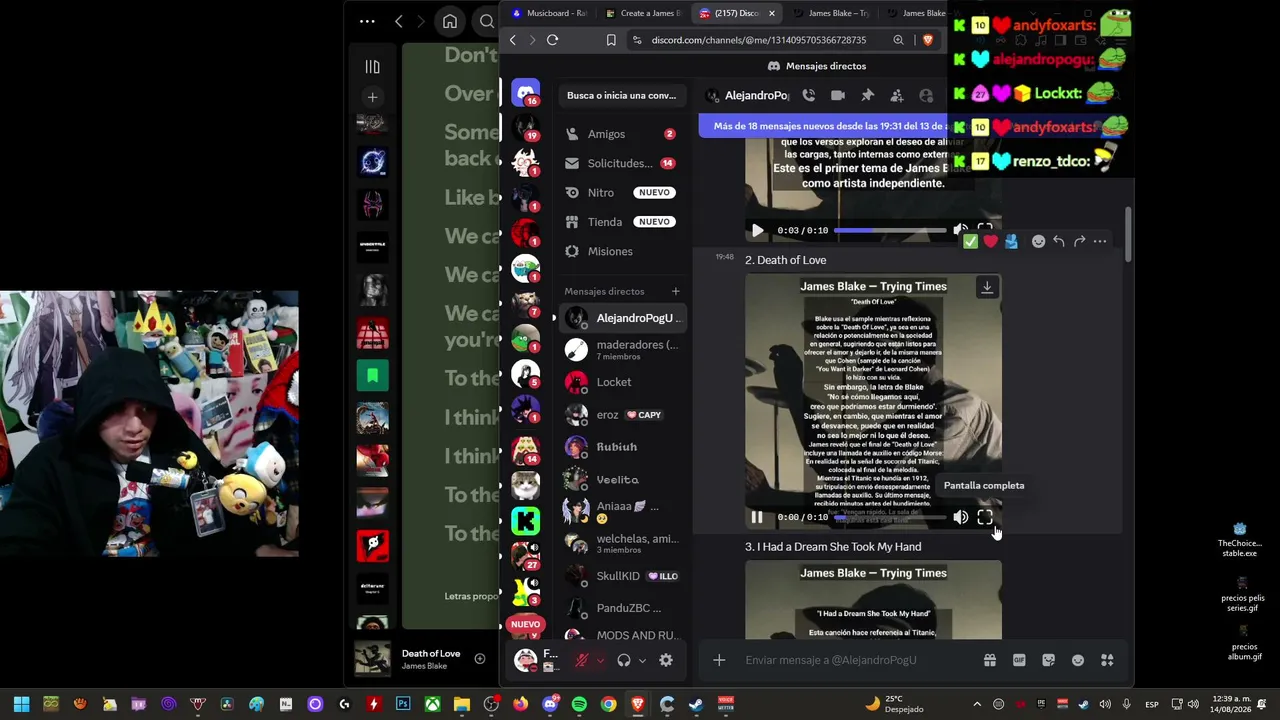Open the attachment plus menu in message bar
This screenshot has height=720, width=1280.
pyautogui.click(x=719, y=660)
